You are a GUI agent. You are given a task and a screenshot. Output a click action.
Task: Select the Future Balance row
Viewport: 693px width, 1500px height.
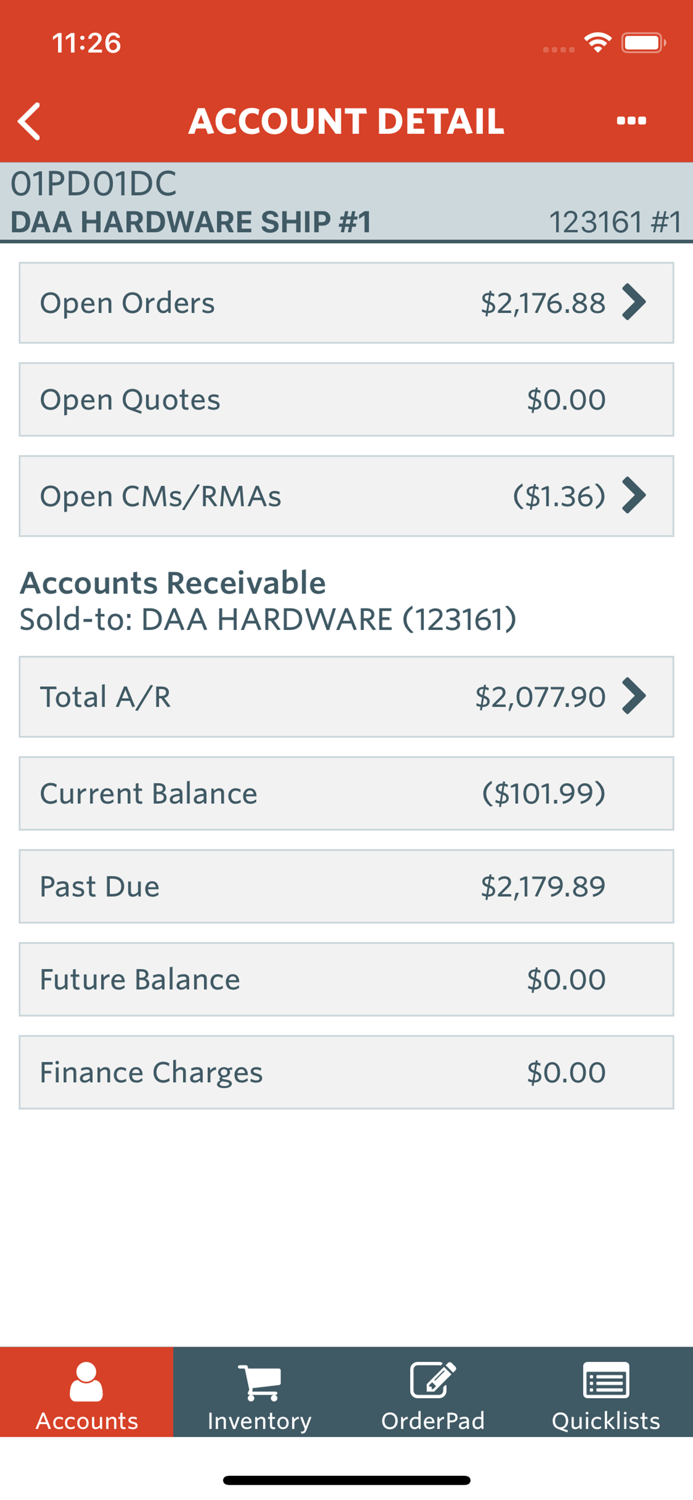point(346,979)
